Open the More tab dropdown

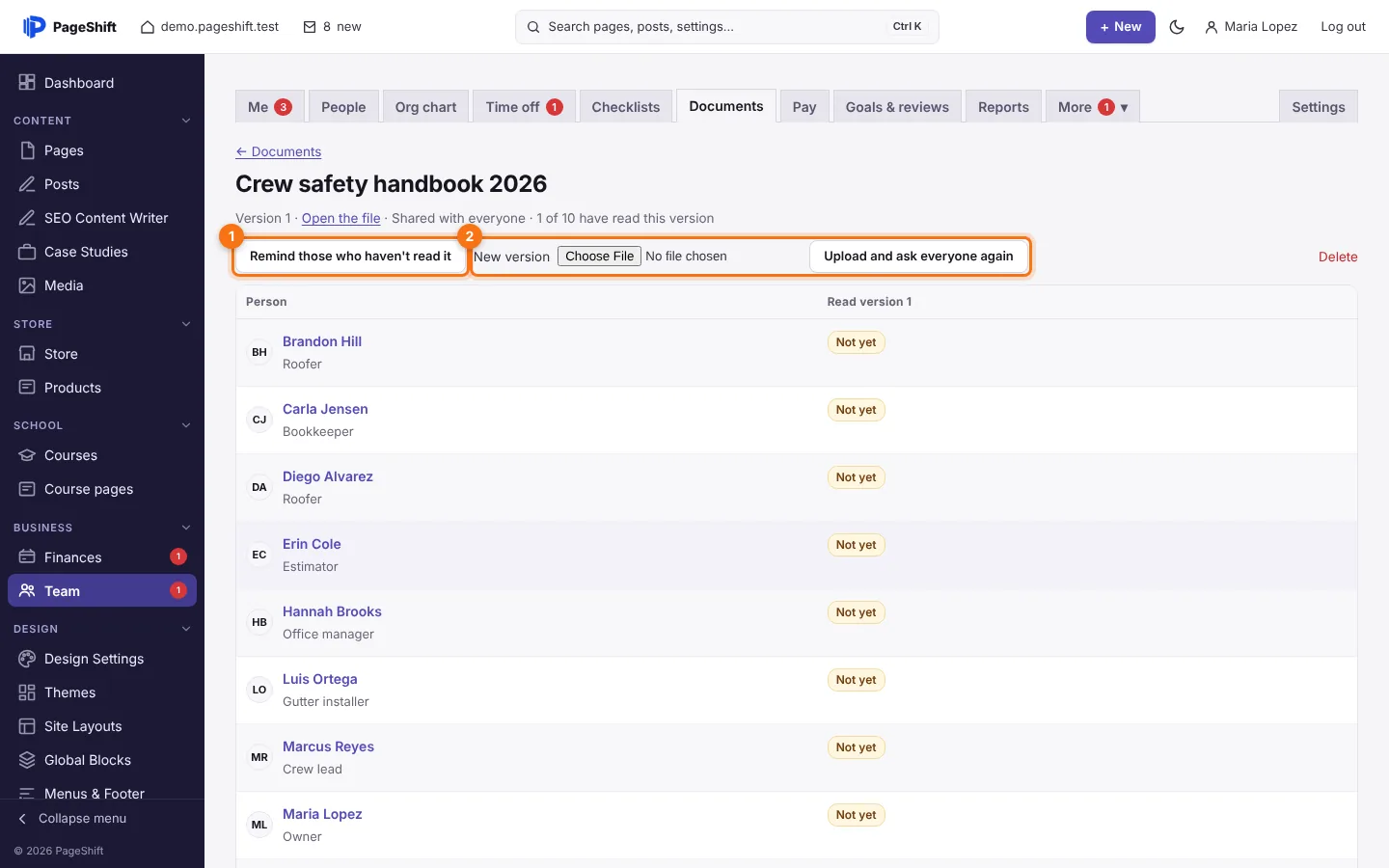click(x=1093, y=107)
